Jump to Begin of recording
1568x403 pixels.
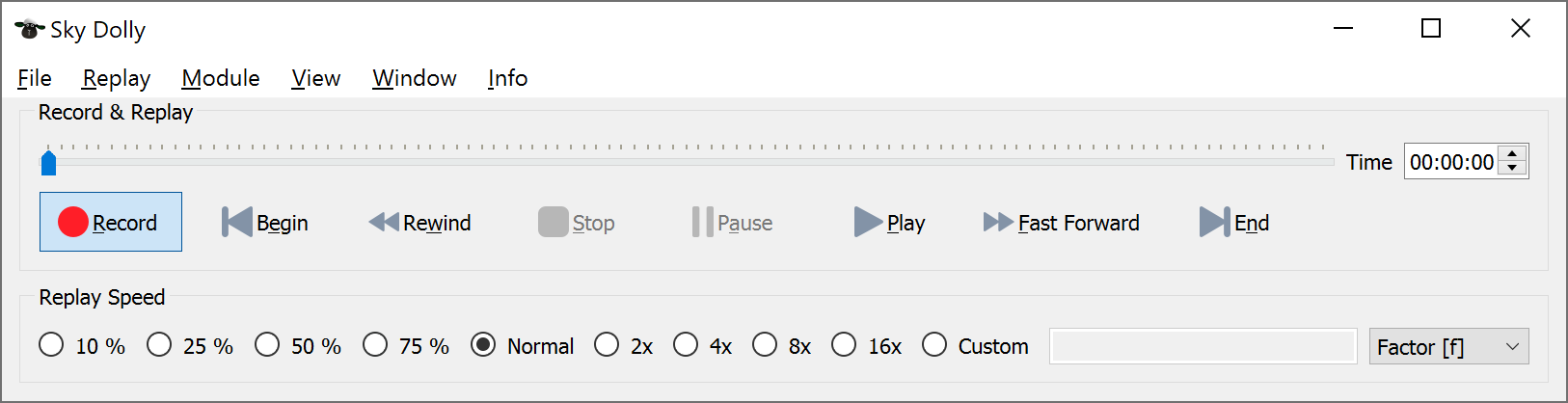pyautogui.click(x=237, y=222)
